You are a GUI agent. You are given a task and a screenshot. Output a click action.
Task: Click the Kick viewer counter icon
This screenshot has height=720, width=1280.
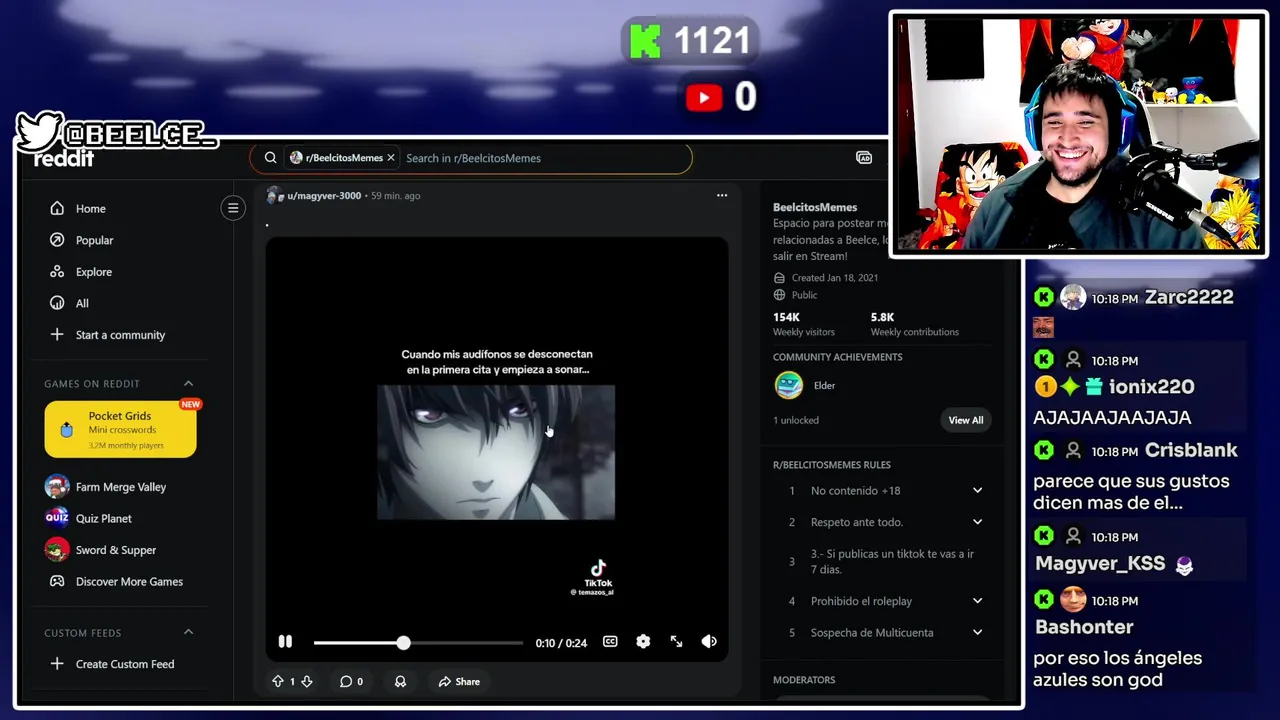tap(645, 42)
